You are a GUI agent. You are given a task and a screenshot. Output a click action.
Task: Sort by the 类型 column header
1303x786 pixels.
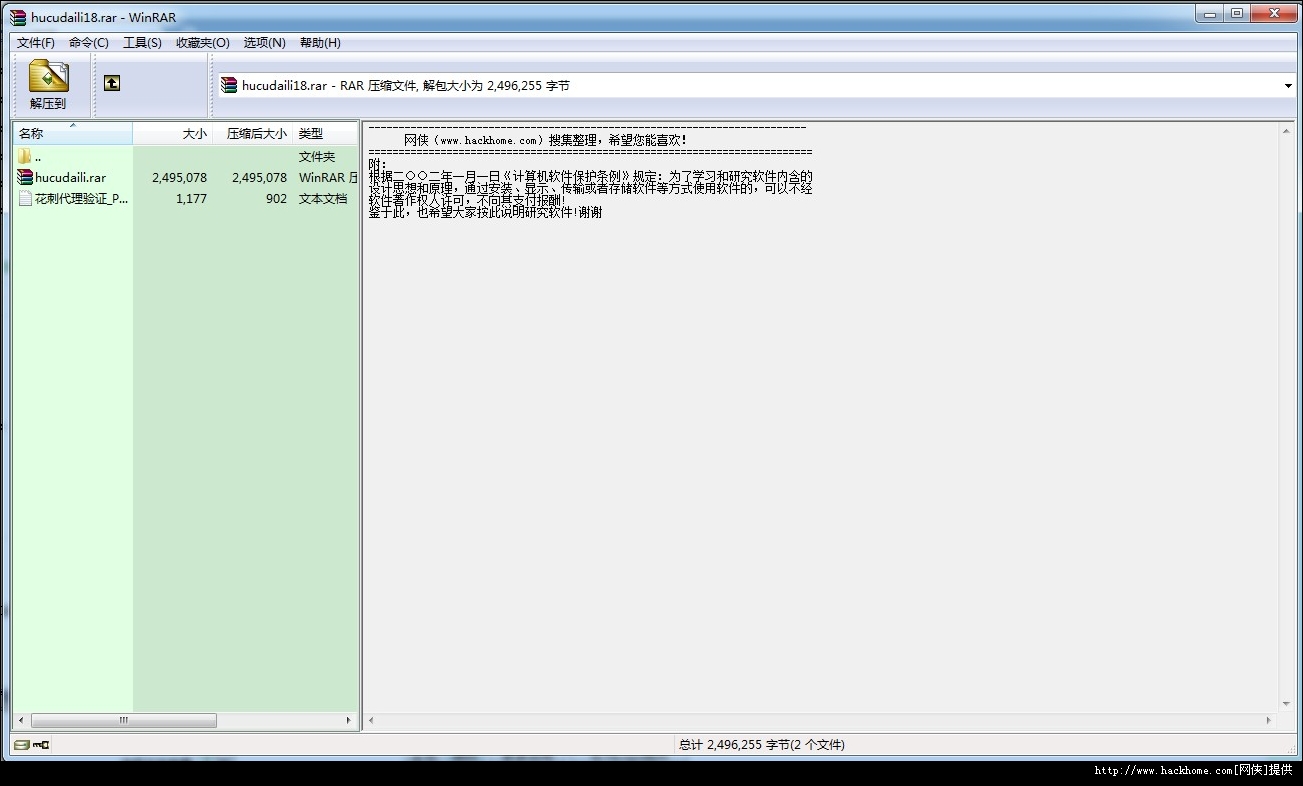[325, 133]
